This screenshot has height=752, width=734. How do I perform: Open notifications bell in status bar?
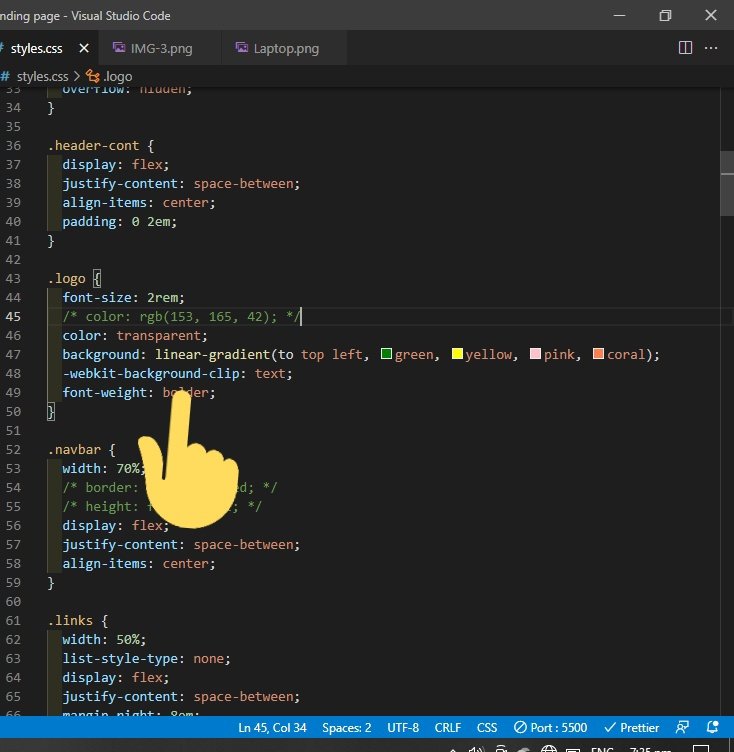[x=713, y=728]
